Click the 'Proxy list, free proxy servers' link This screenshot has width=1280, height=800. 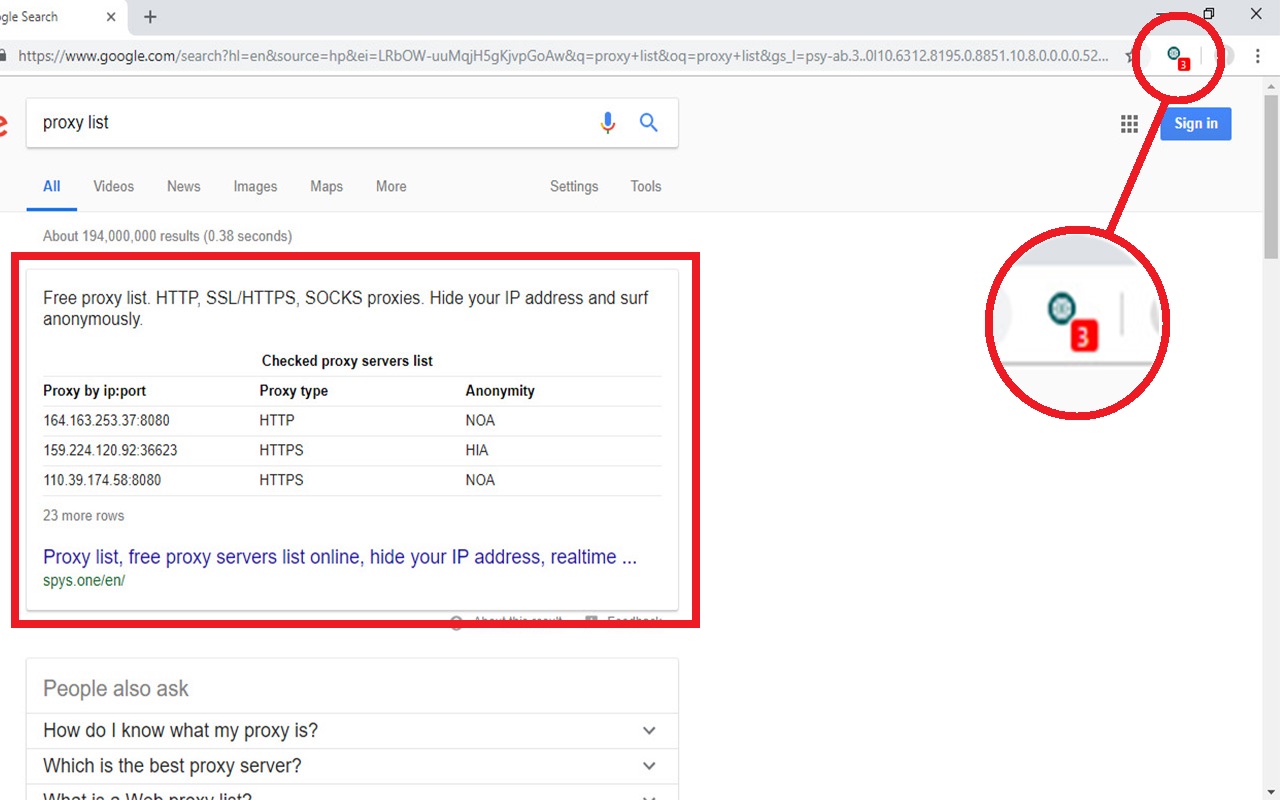point(339,557)
